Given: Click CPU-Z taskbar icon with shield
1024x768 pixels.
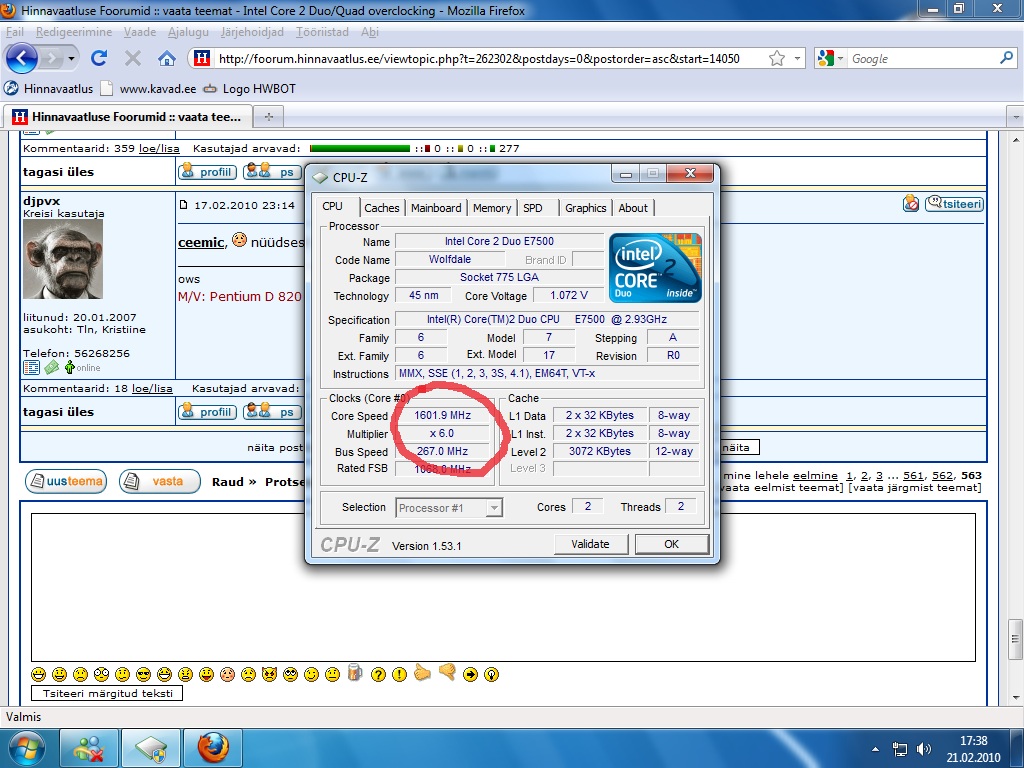Looking at the screenshot, I should (151, 748).
